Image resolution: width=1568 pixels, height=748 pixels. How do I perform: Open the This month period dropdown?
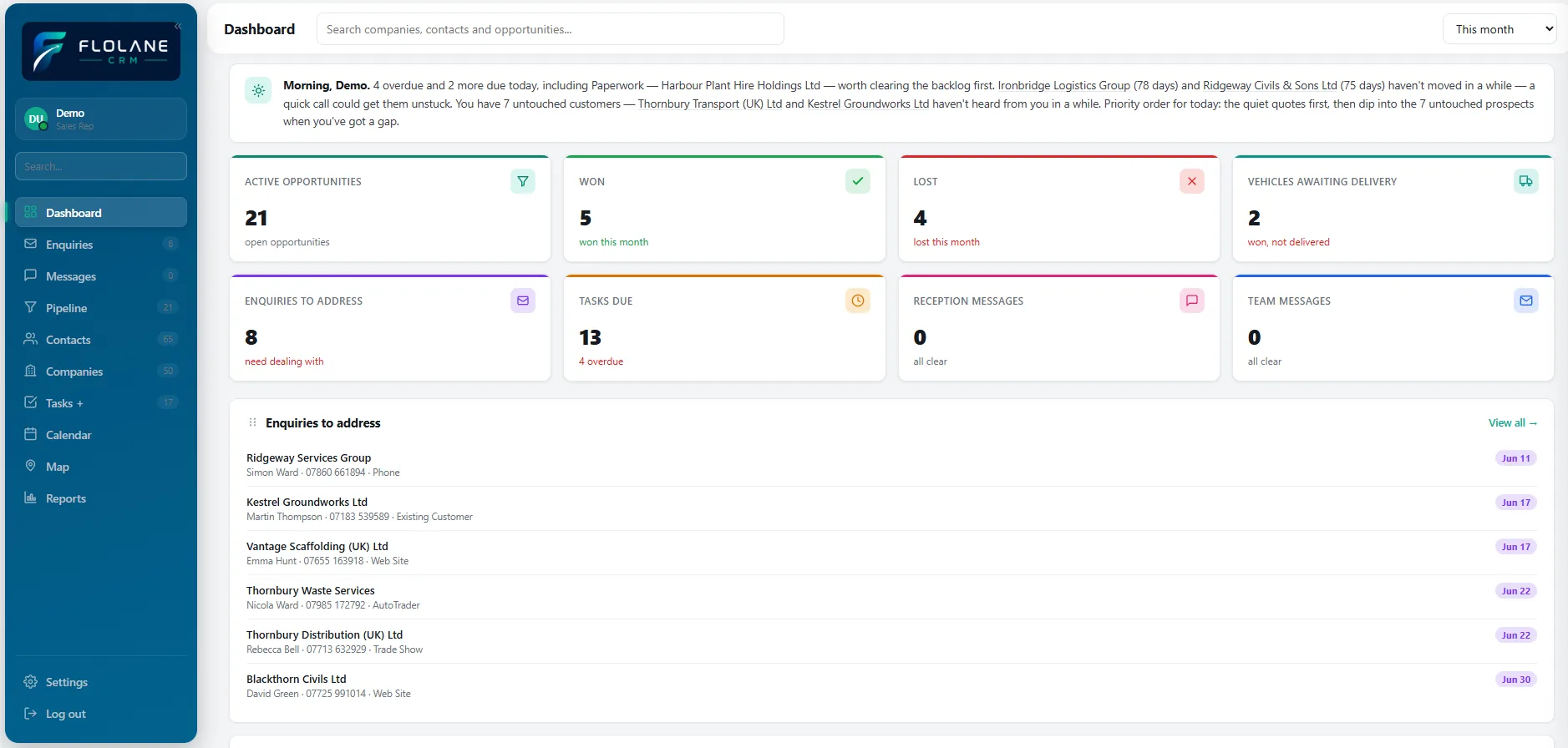[1499, 29]
